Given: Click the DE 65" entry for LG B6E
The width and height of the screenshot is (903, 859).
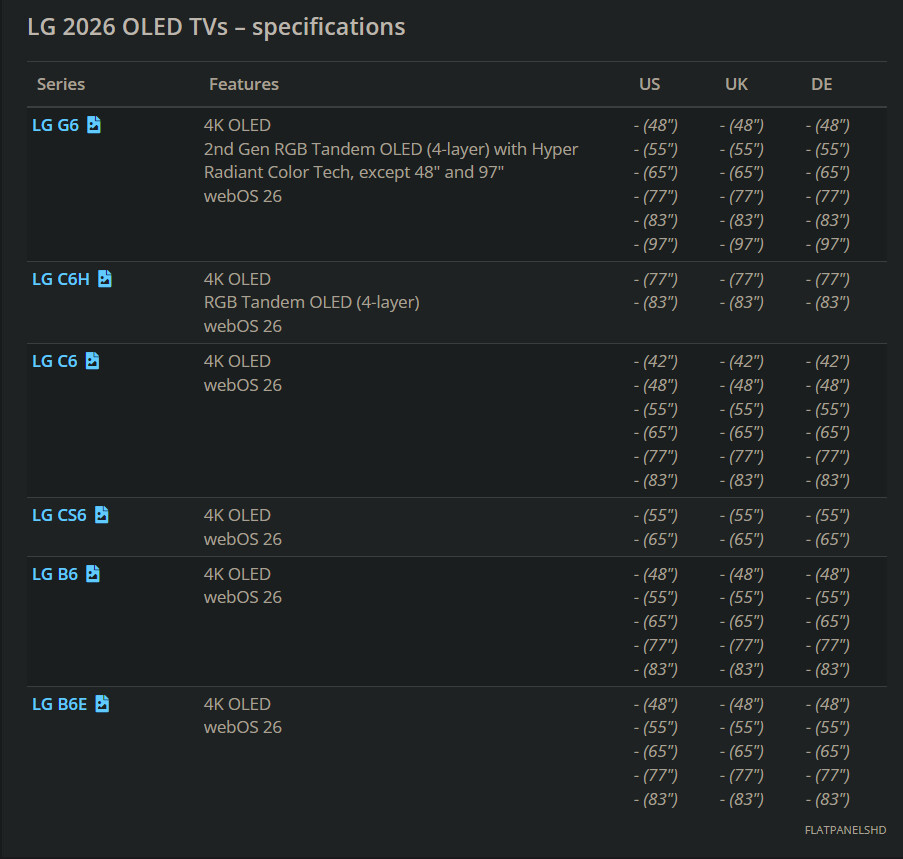Looking at the screenshot, I should pyautogui.click(x=828, y=751).
